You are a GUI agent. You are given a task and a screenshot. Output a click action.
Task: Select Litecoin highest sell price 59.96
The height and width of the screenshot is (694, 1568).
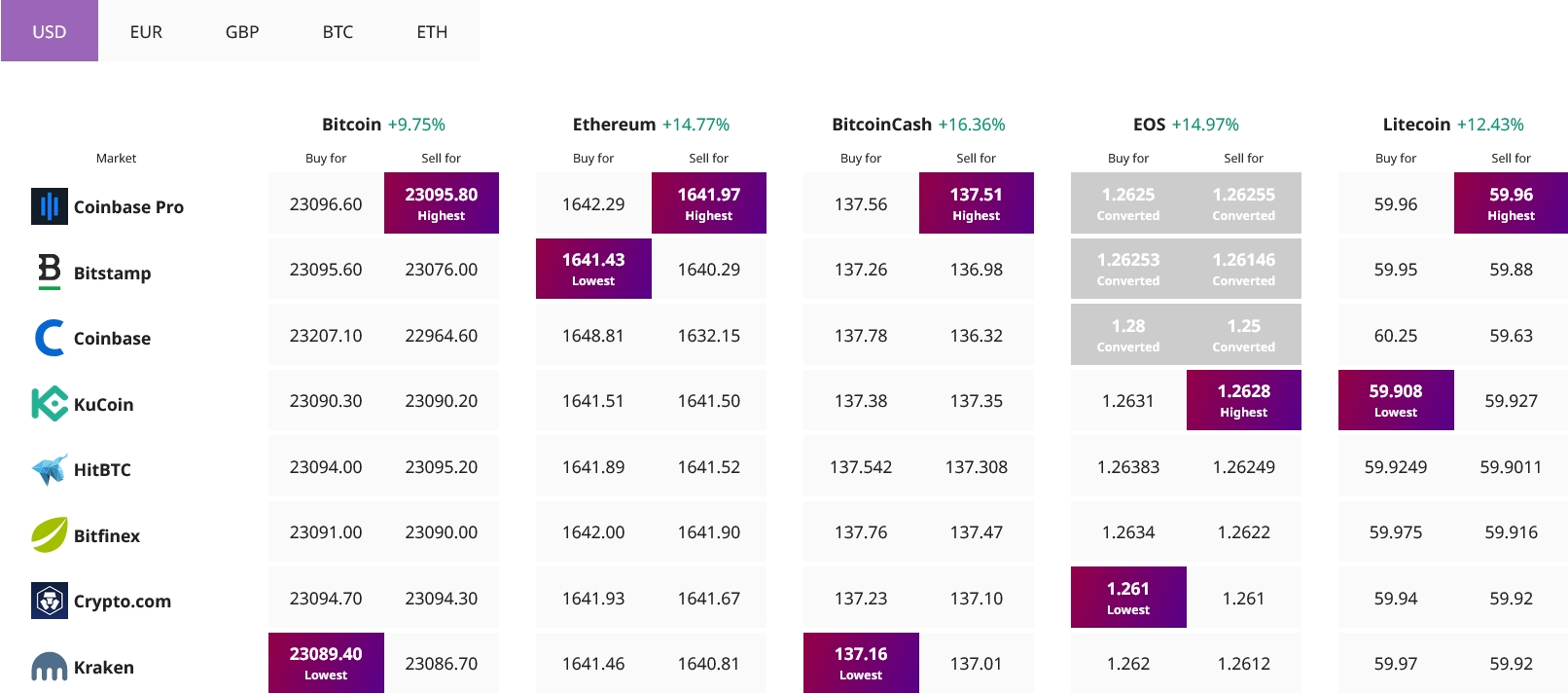tap(1511, 203)
